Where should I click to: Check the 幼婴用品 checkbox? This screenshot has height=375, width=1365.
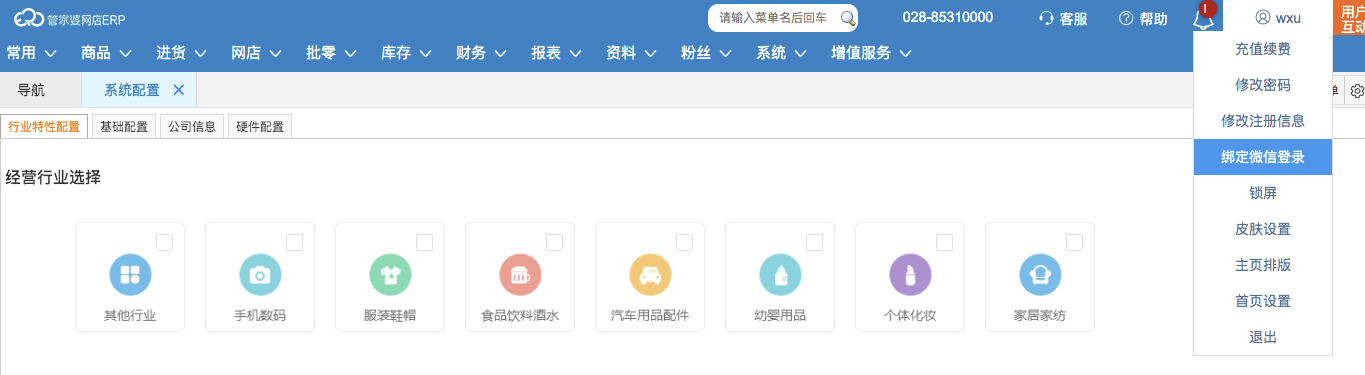pos(814,242)
